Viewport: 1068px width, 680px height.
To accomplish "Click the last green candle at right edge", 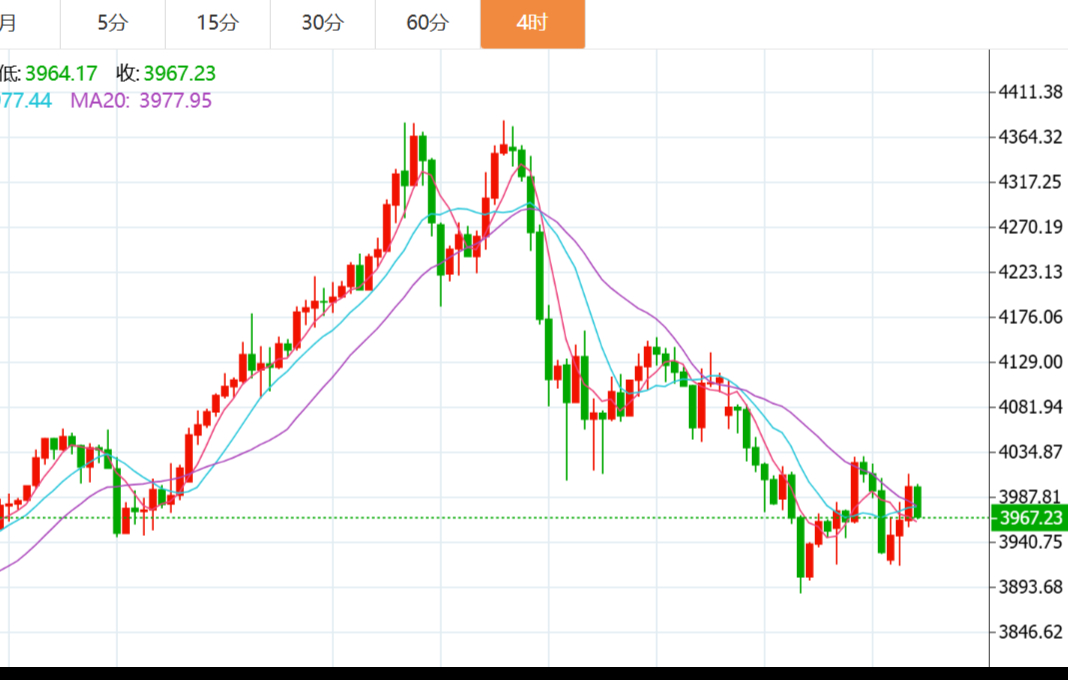I will pyautogui.click(x=917, y=502).
